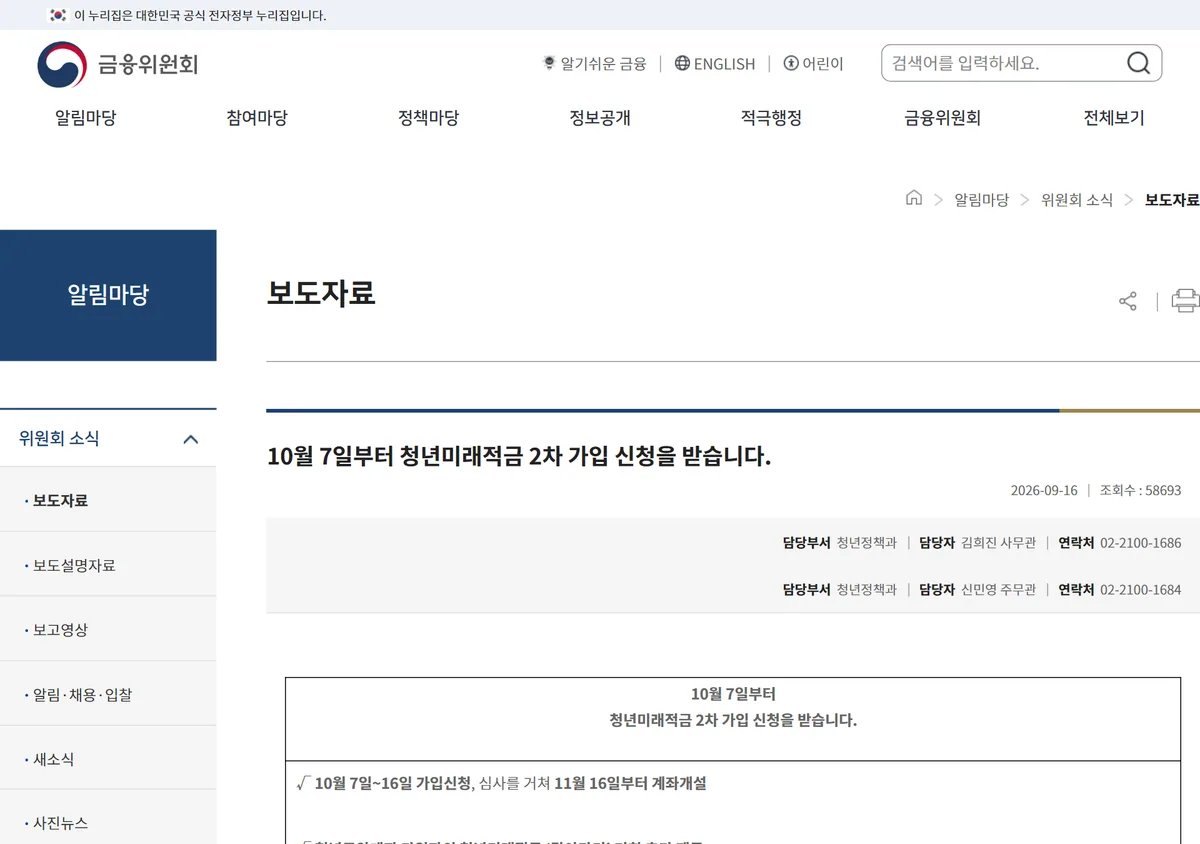Image resolution: width=1200 pixels, height=844 pixels.
Task: Click 알림마당 in the breadcrumb
Action: click(981, 199)
